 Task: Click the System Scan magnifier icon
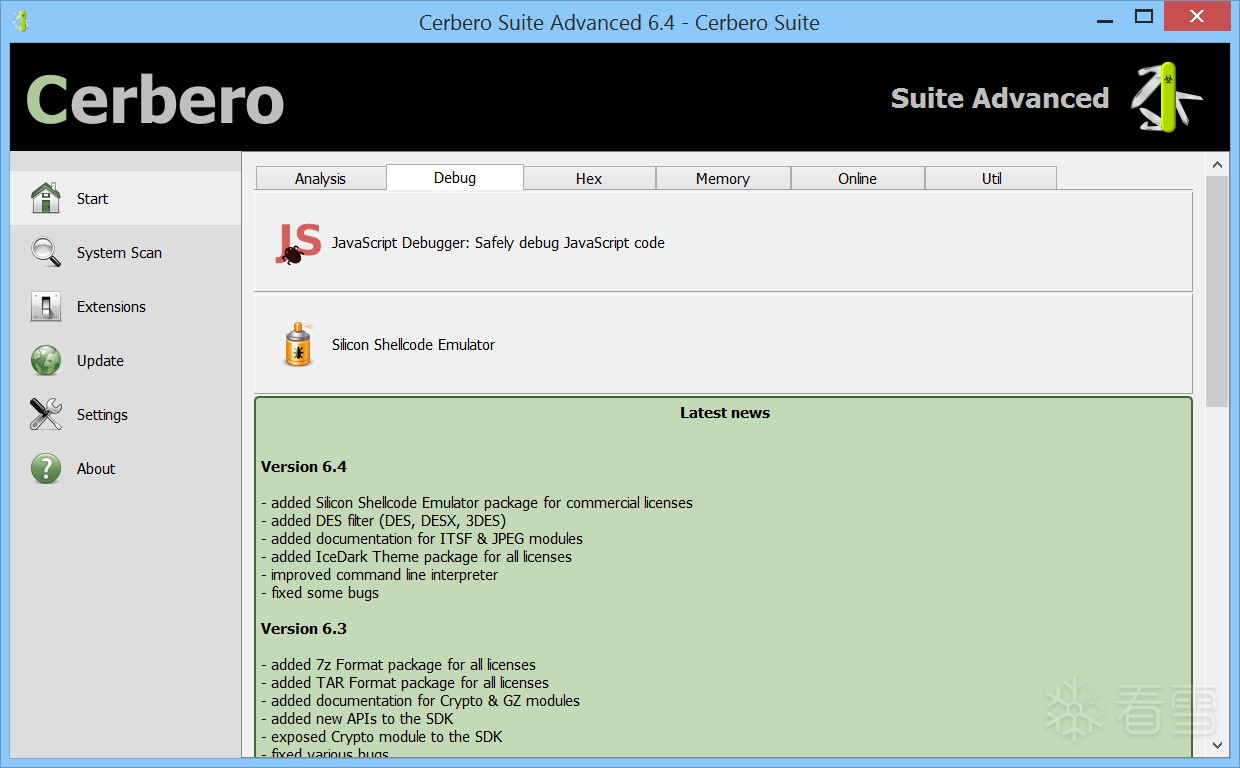click(46, 252)
